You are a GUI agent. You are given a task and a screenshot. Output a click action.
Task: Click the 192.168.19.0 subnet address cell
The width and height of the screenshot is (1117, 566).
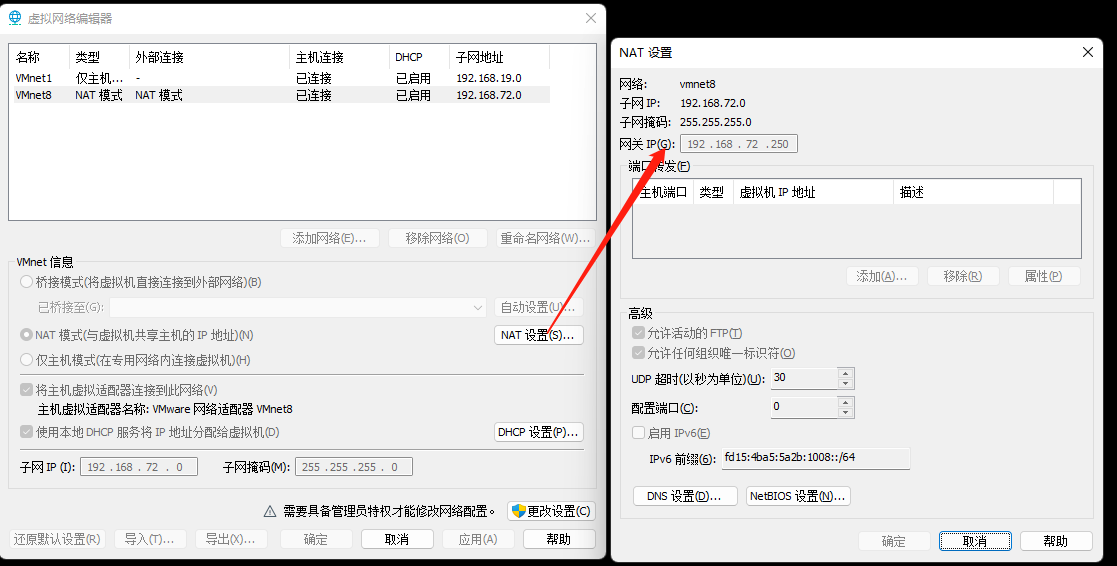(489, 78)
